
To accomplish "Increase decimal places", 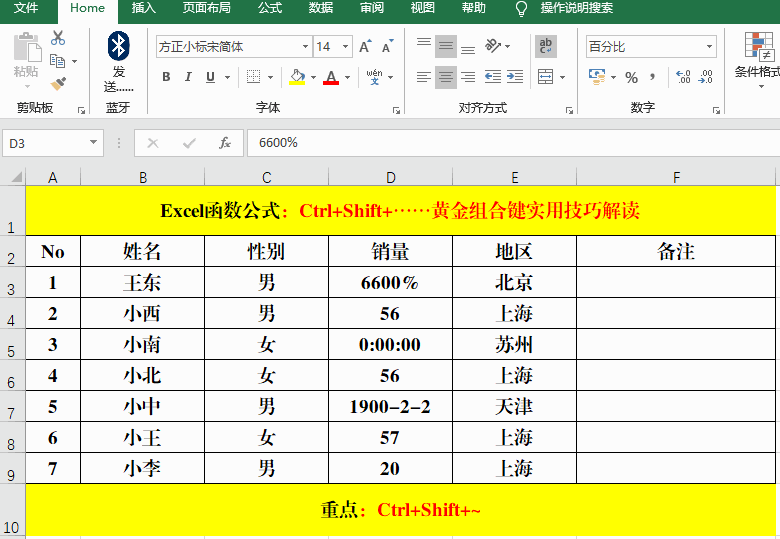I will 683,77.
